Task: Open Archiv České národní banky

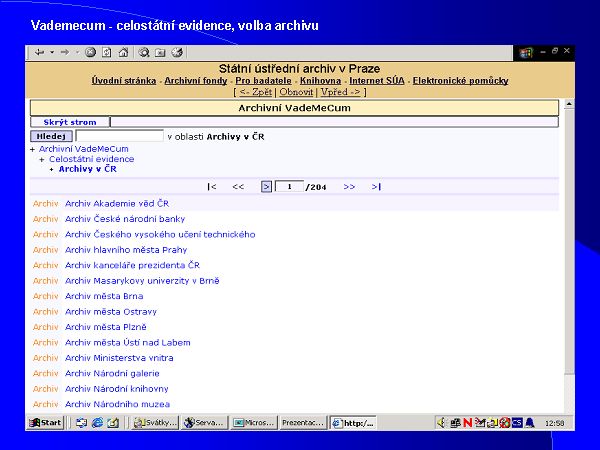Action: tap(125, 219)
